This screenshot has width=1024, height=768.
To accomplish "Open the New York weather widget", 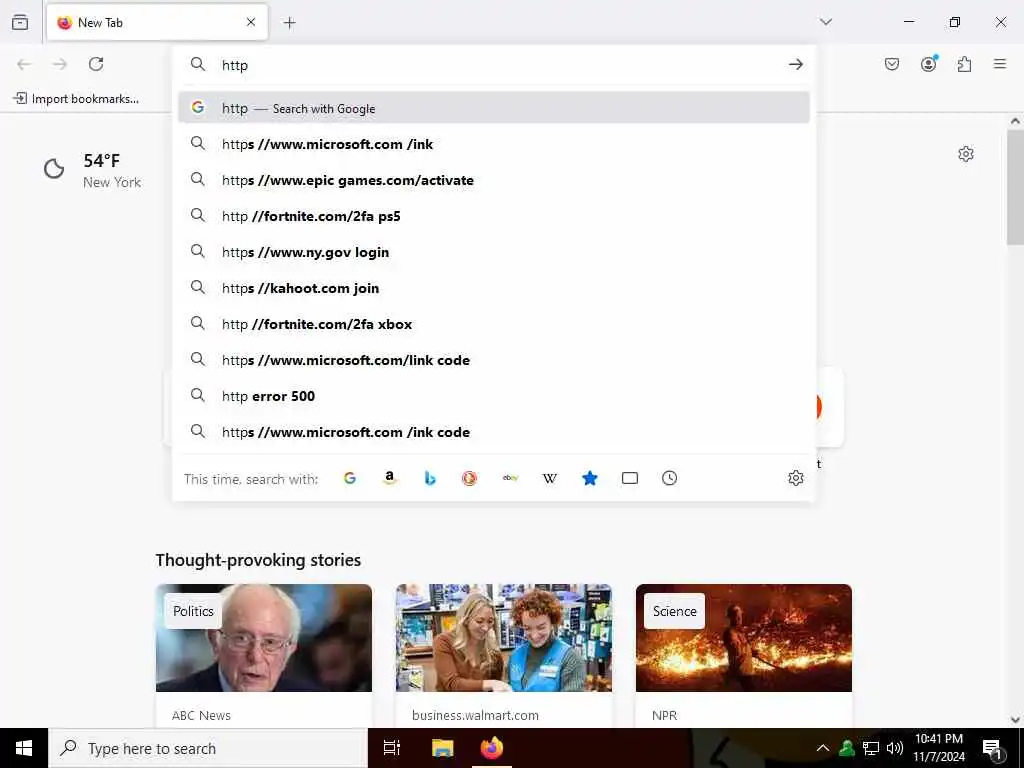I will point(92,170).
